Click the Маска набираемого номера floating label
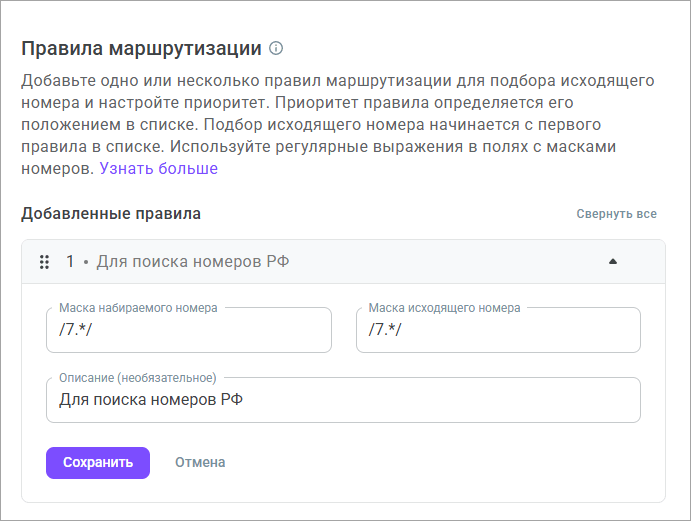The height and width of the screenshot is (521, 691). [138, 308]
